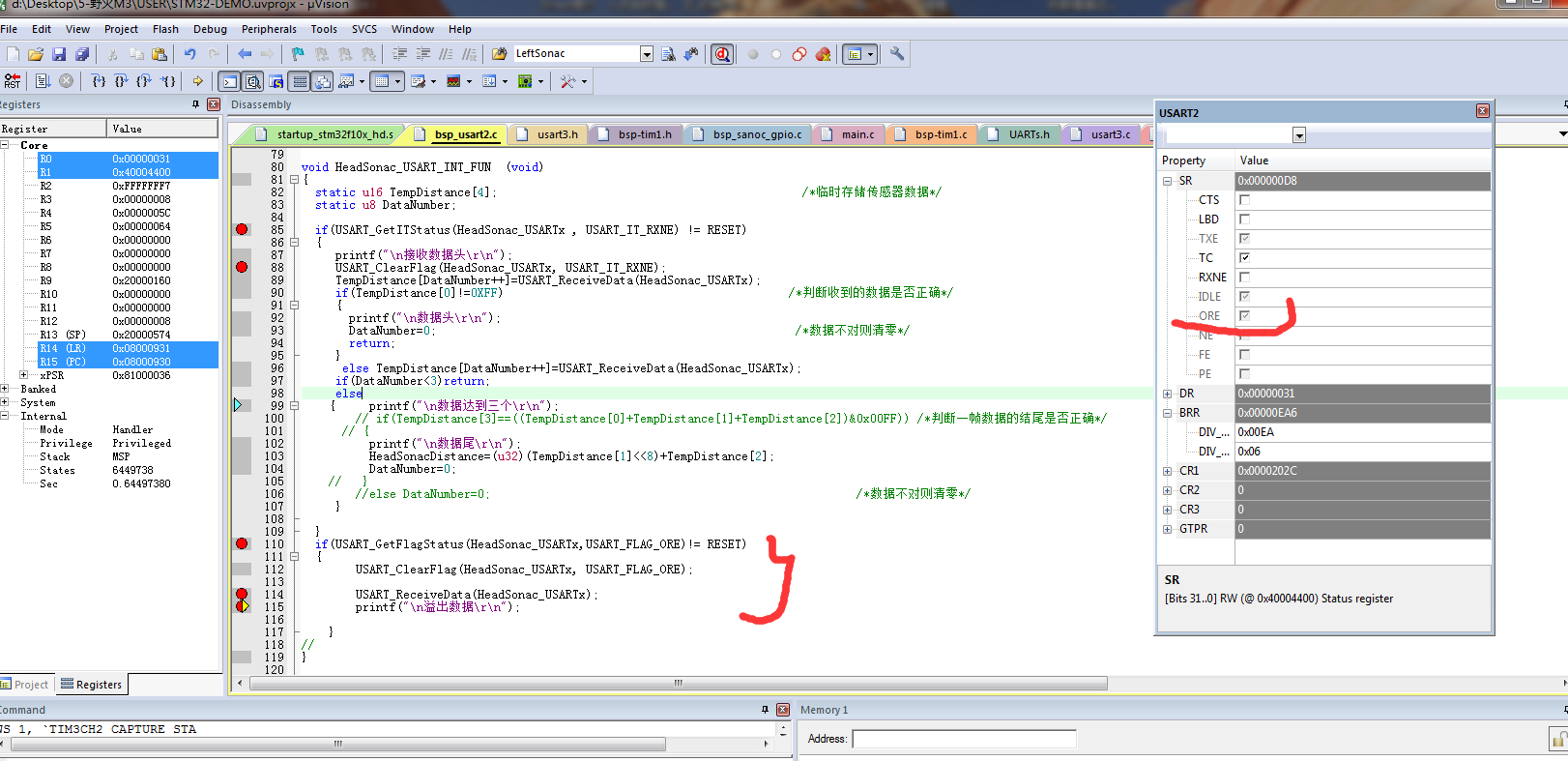Screen dimensions: 1568x761
Task: Expand the GTPR register node
Action: click(x=1167, y=529)
